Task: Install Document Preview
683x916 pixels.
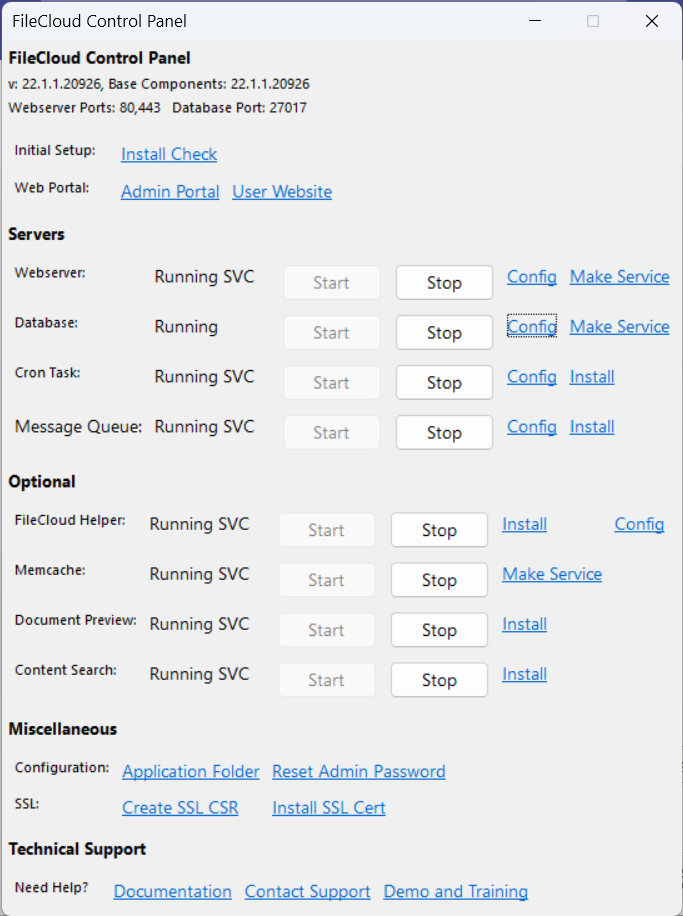Action: coord(524,623)
